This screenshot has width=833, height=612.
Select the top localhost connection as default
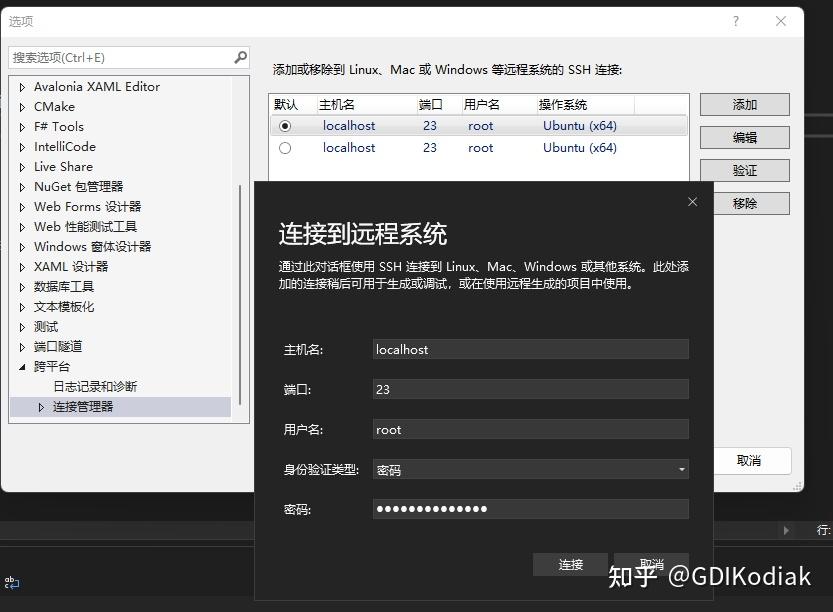[x=285, y=125]
